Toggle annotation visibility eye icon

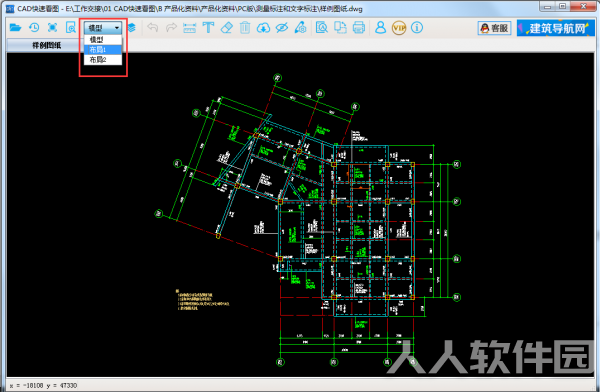(282, 28)
